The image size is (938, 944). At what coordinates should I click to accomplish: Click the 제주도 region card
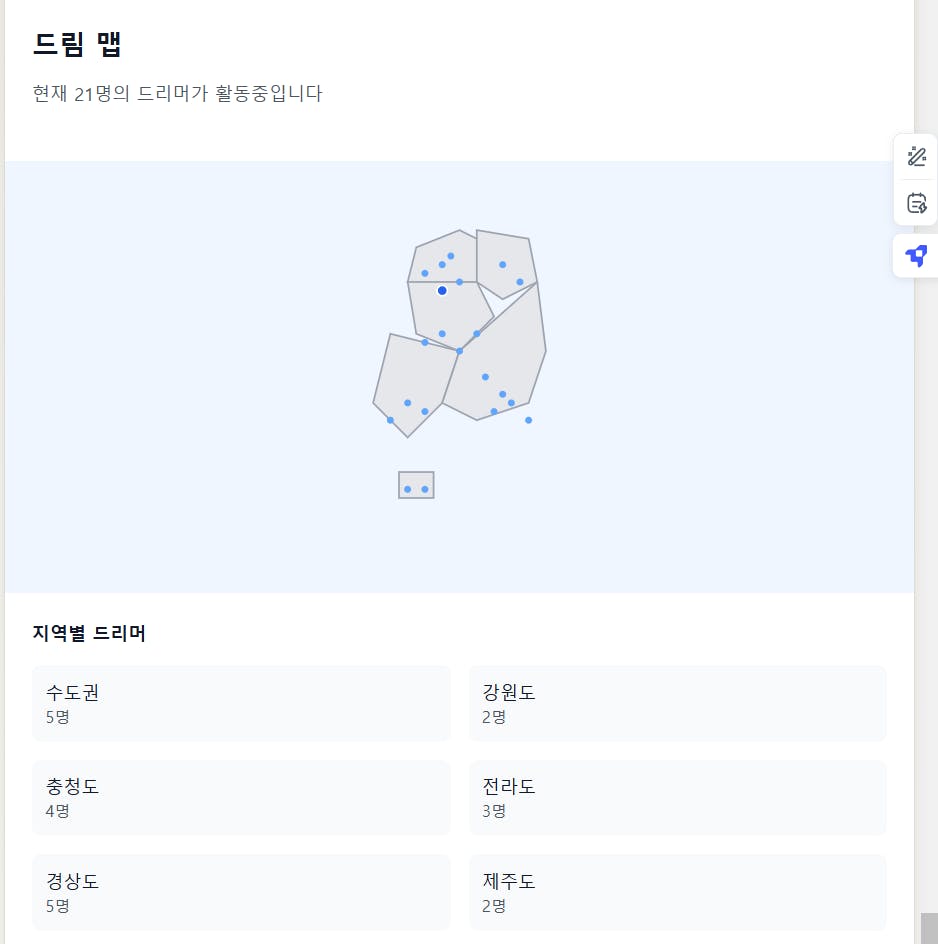(x=677, y=892)
